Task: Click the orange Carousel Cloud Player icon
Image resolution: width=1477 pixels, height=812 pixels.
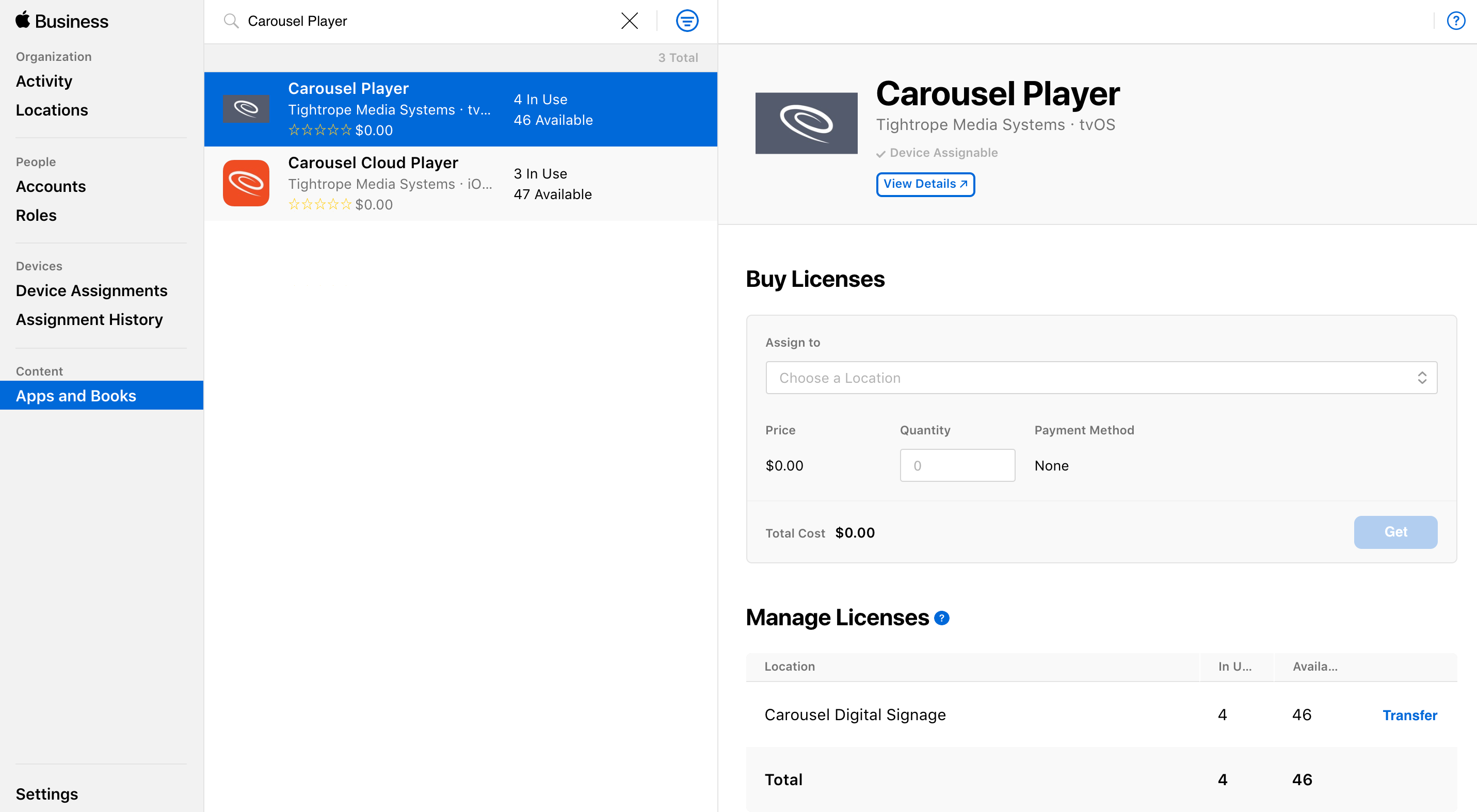Action: [x=246, y=183]
